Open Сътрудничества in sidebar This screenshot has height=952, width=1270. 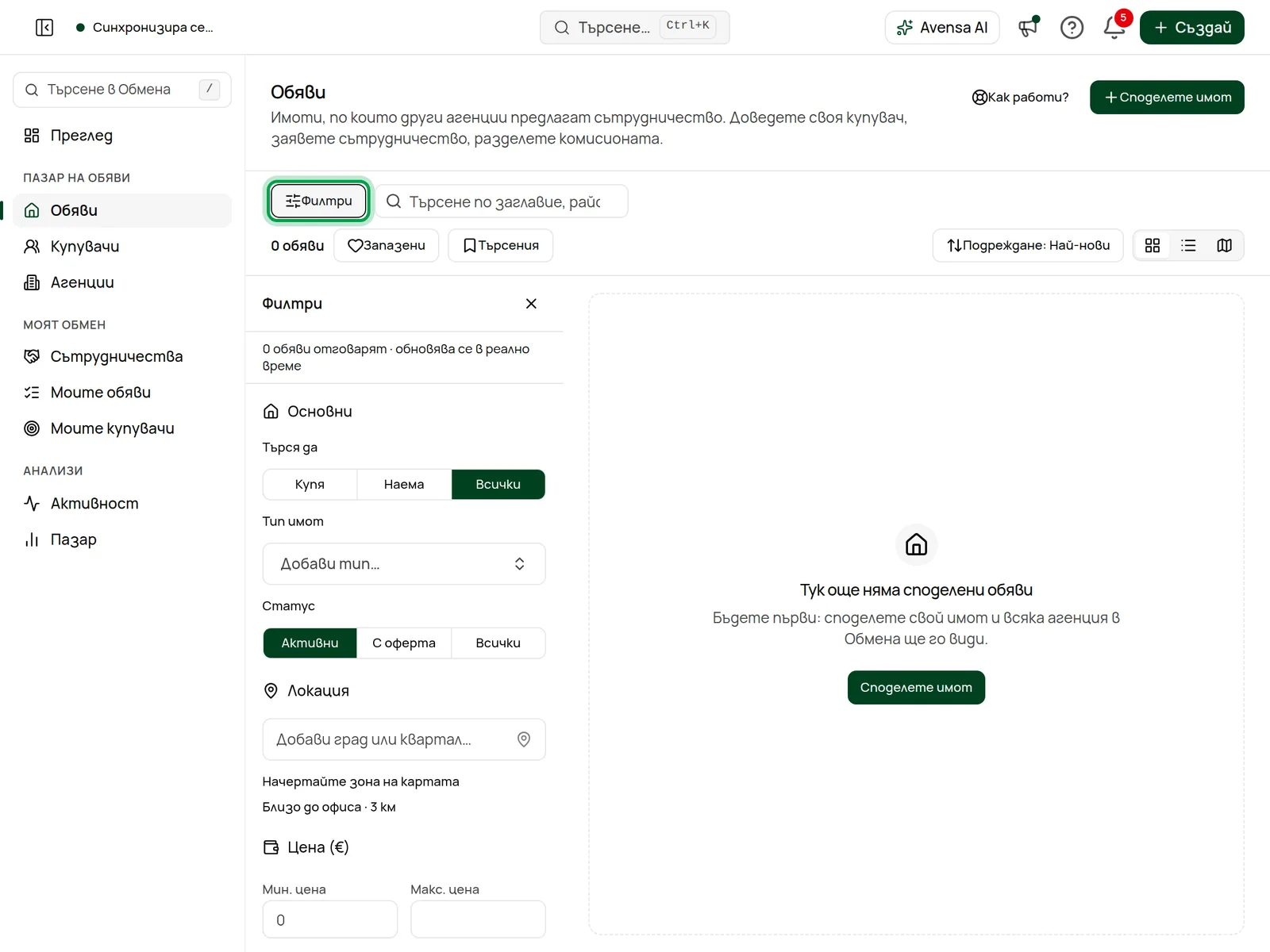[122, 357]
